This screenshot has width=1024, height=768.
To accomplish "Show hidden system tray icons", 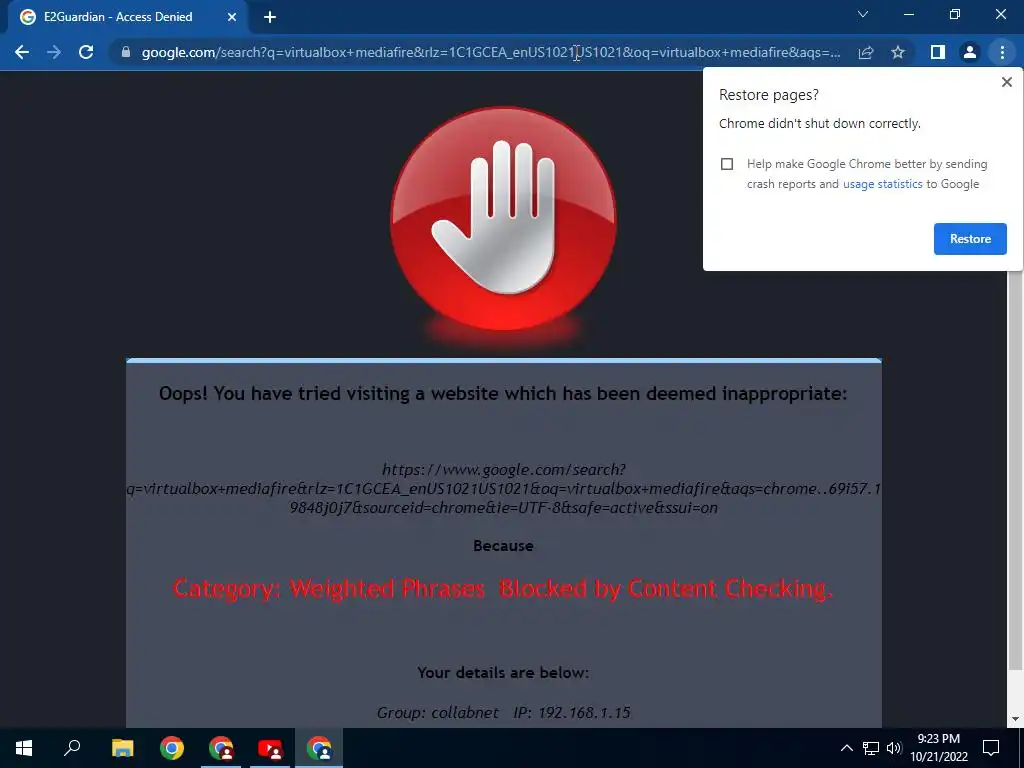I will [x=846, y=748].
